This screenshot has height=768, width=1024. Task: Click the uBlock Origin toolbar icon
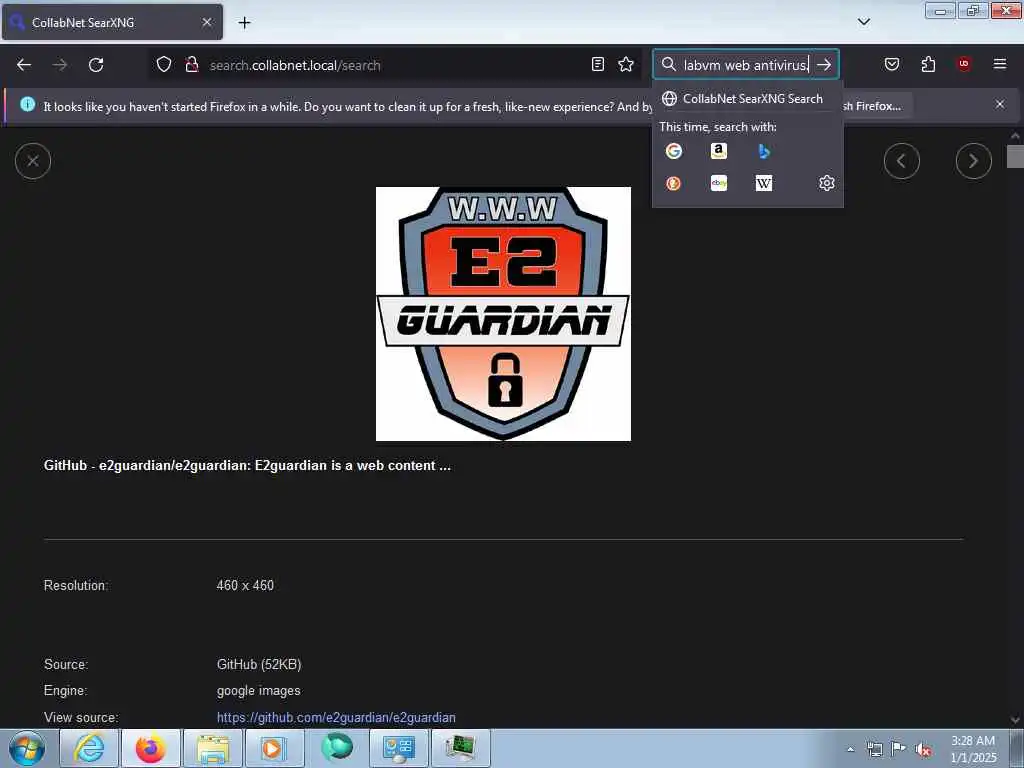(x=964, y=65)
